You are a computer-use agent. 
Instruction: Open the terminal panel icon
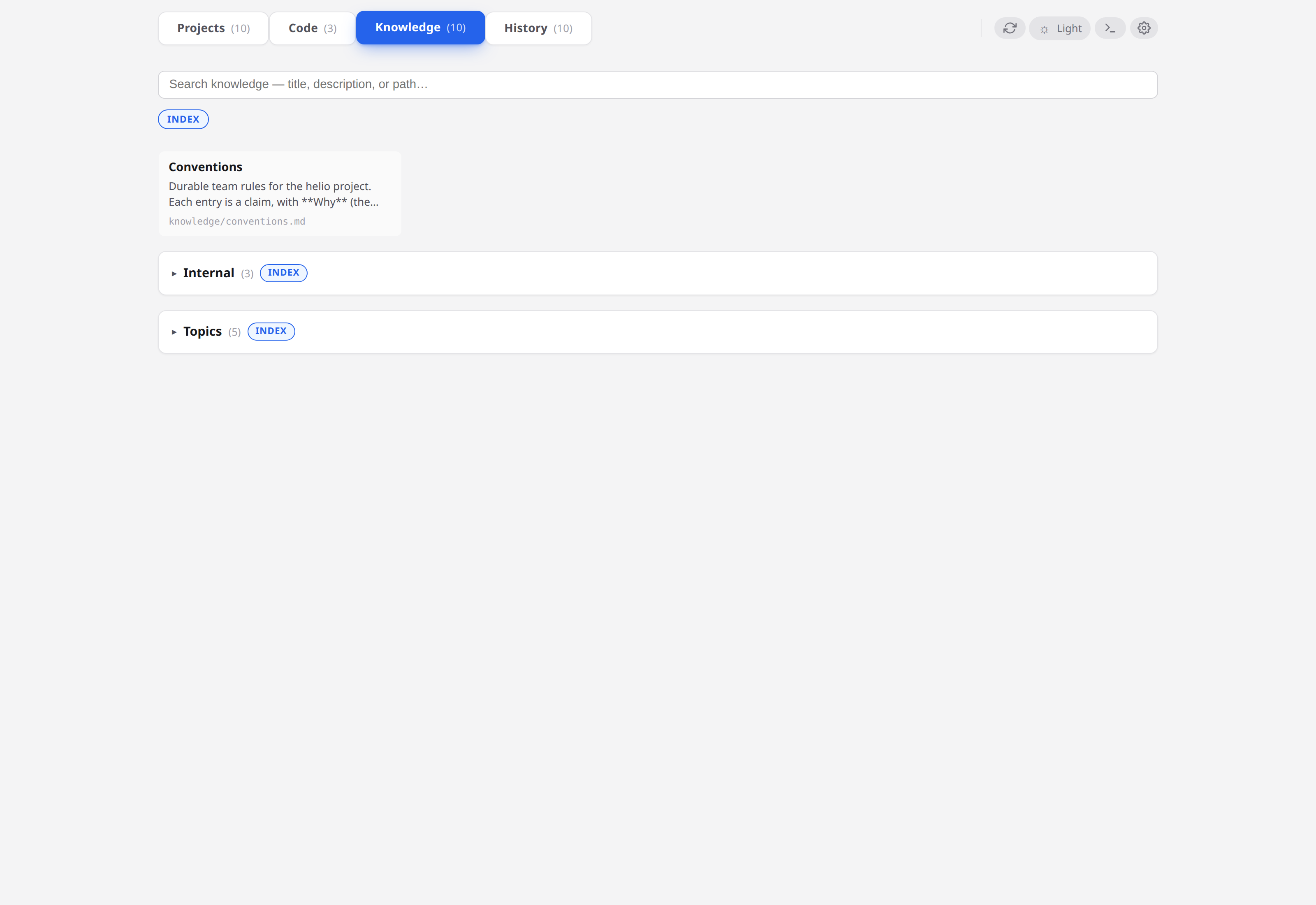click(x=1110, y=27)
